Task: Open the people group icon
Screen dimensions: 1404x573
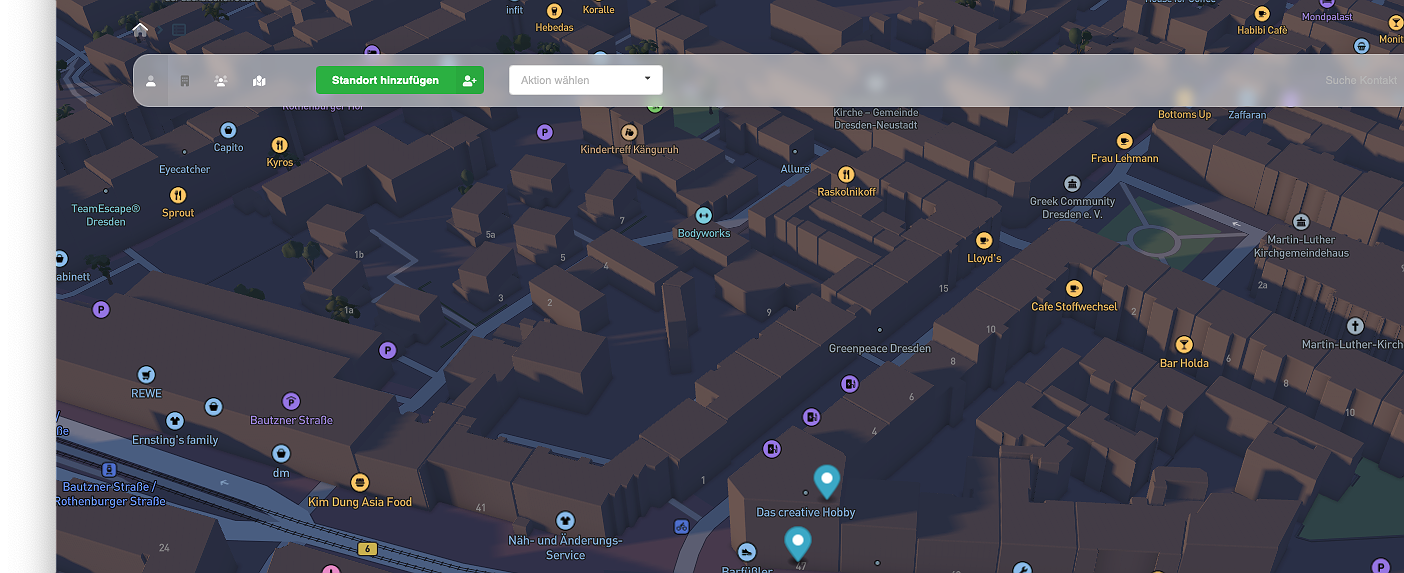Action: tap(221, 81)
